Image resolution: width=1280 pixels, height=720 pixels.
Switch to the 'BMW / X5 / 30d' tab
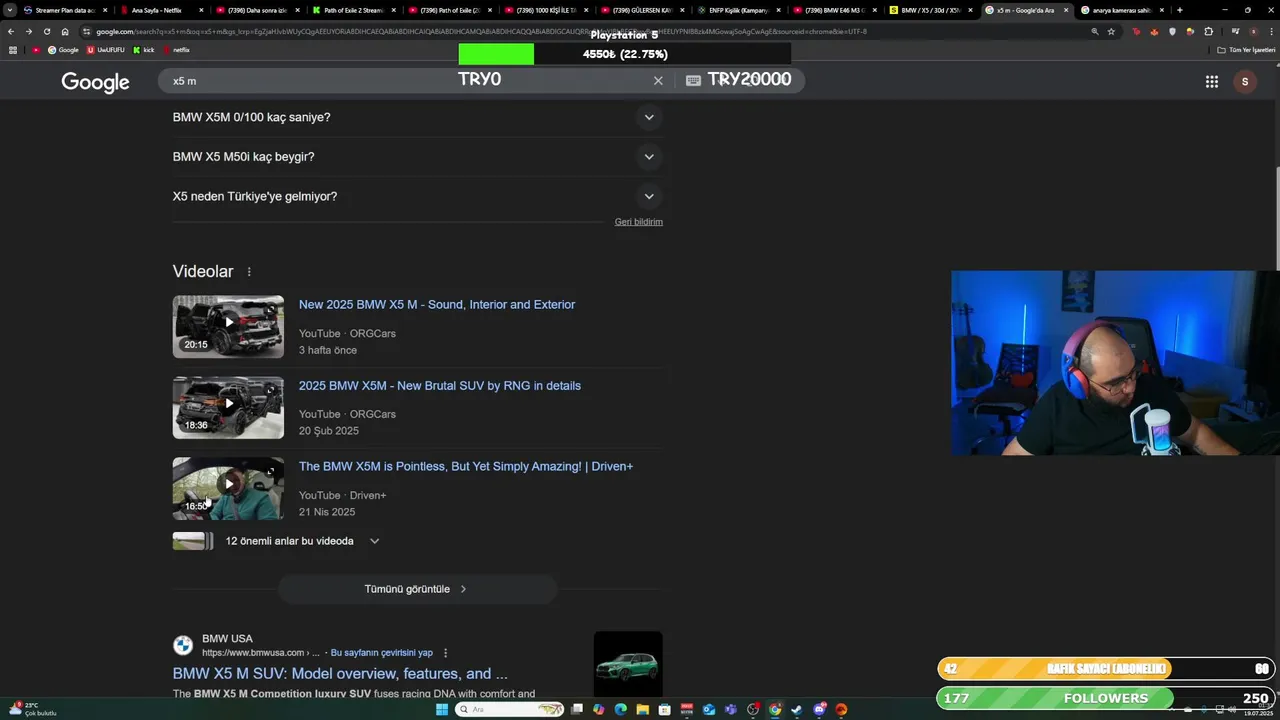pyautogui.click(x=930, y=10)
